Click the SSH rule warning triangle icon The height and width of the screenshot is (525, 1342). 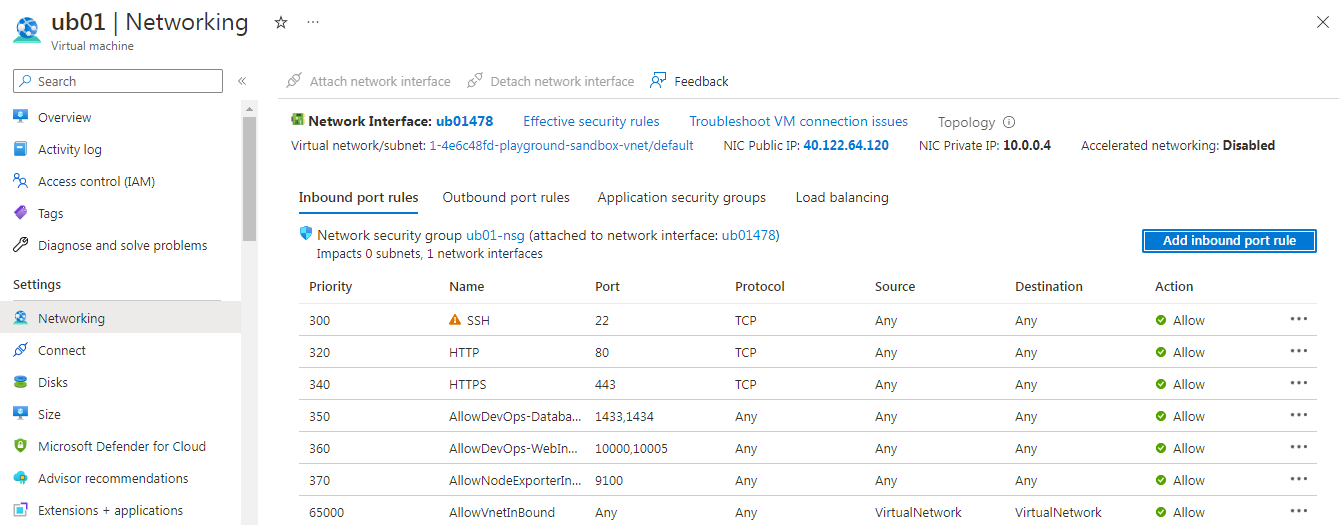tap(456, 321)
